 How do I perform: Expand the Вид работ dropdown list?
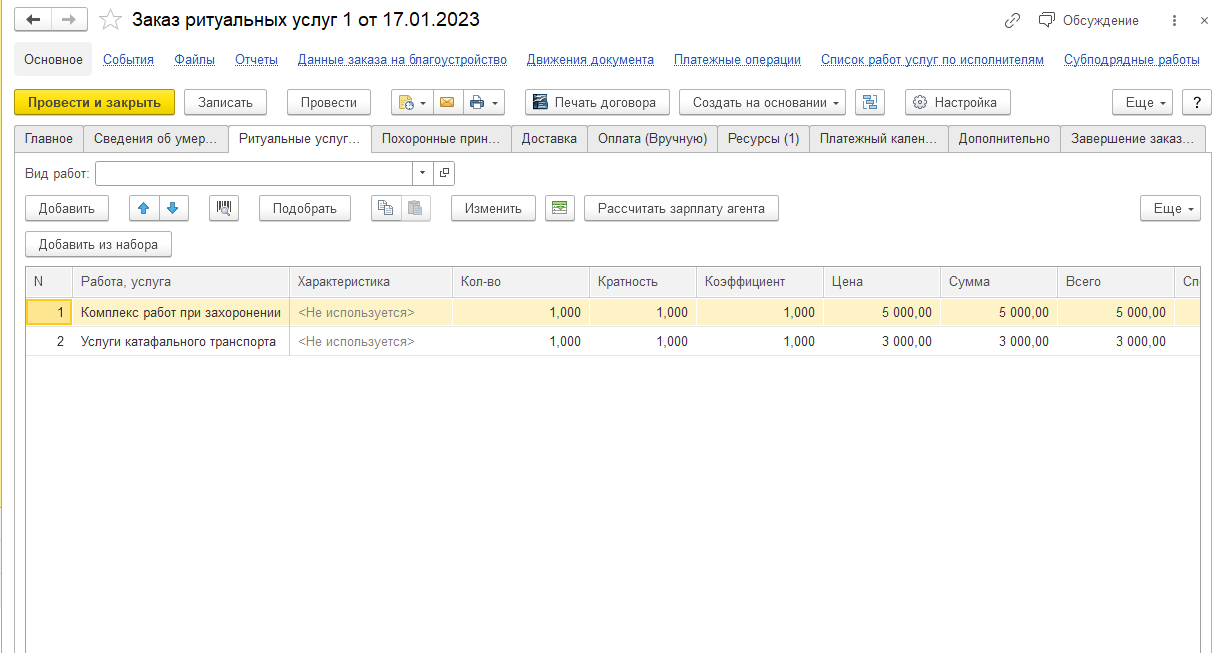422,174
